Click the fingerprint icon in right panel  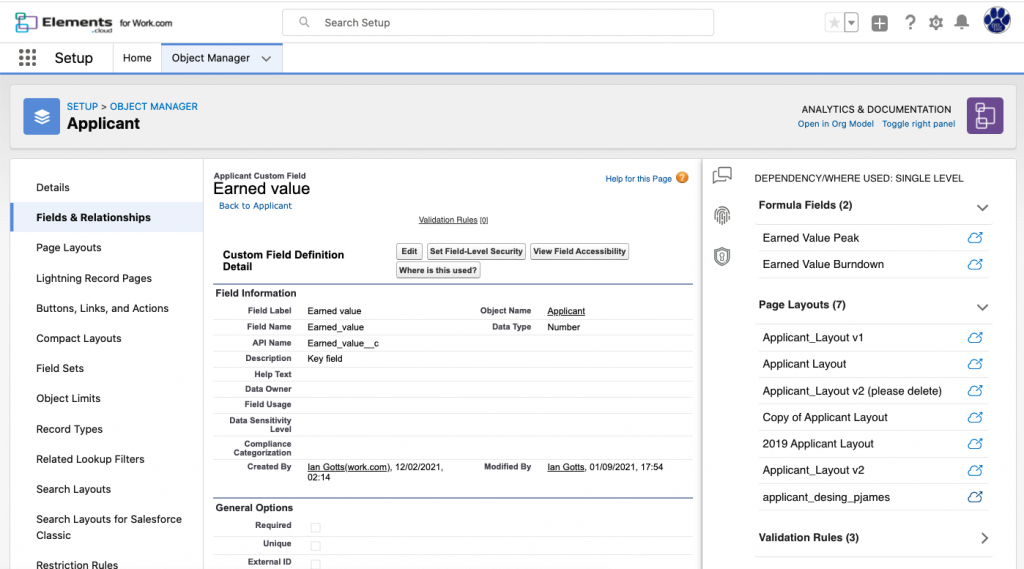pyautogui.click(x=722, y=216)
